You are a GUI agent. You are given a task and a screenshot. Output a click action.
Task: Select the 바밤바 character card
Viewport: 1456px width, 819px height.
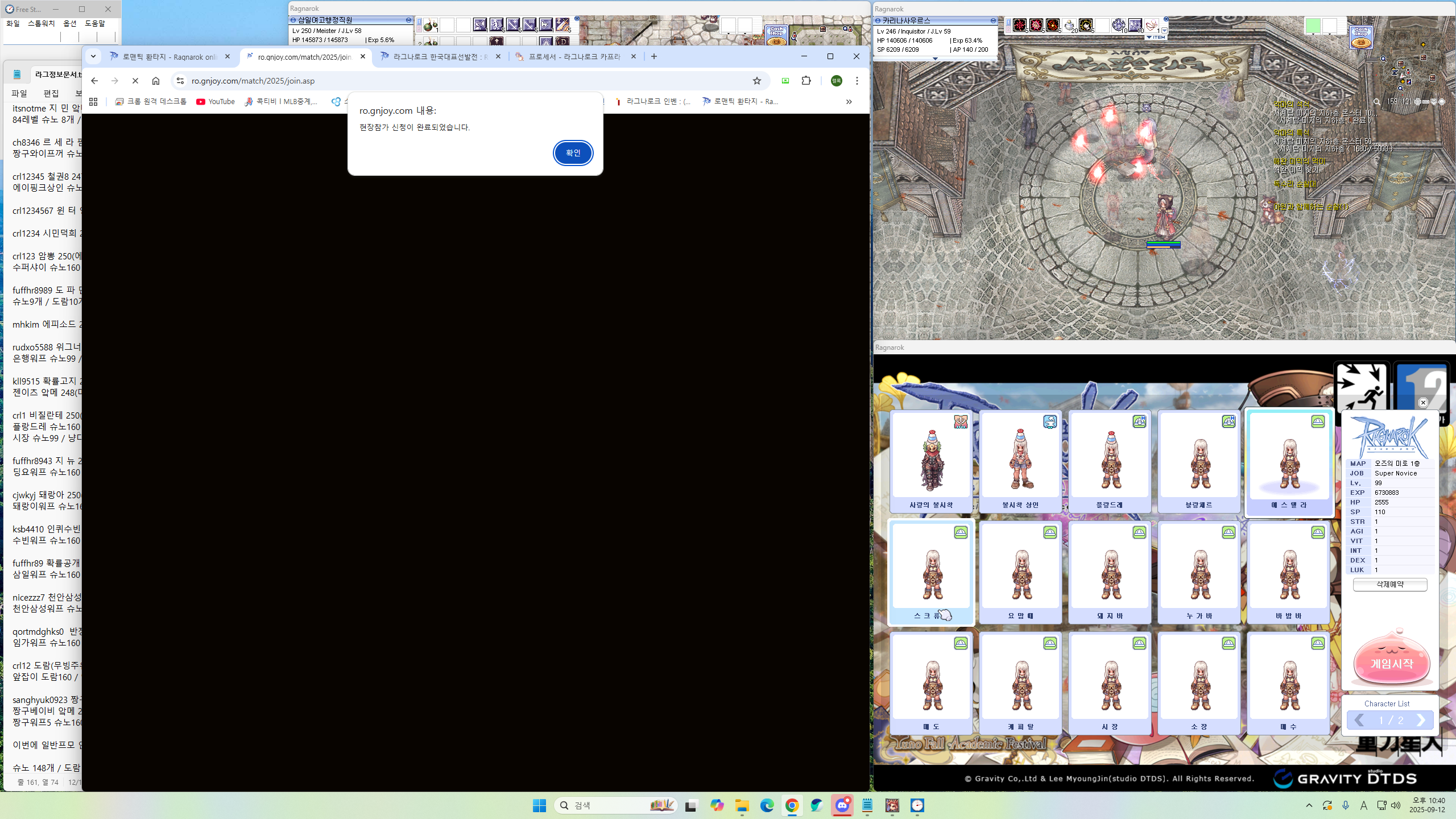[1289, 572]
